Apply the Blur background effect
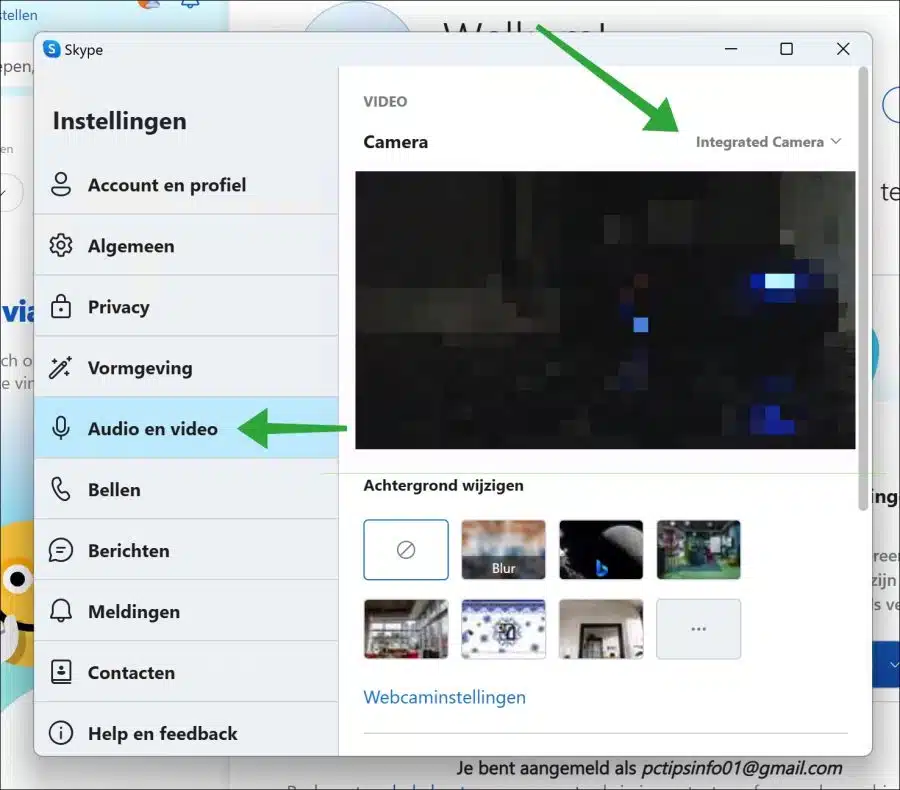This screenshot has width=900, height=790. tap(503, 549)
